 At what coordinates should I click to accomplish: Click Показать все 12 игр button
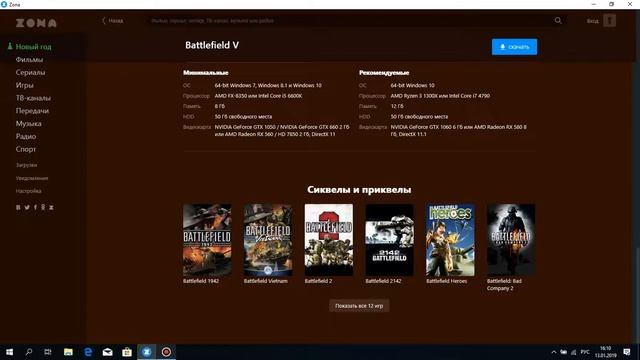point(359,306)
